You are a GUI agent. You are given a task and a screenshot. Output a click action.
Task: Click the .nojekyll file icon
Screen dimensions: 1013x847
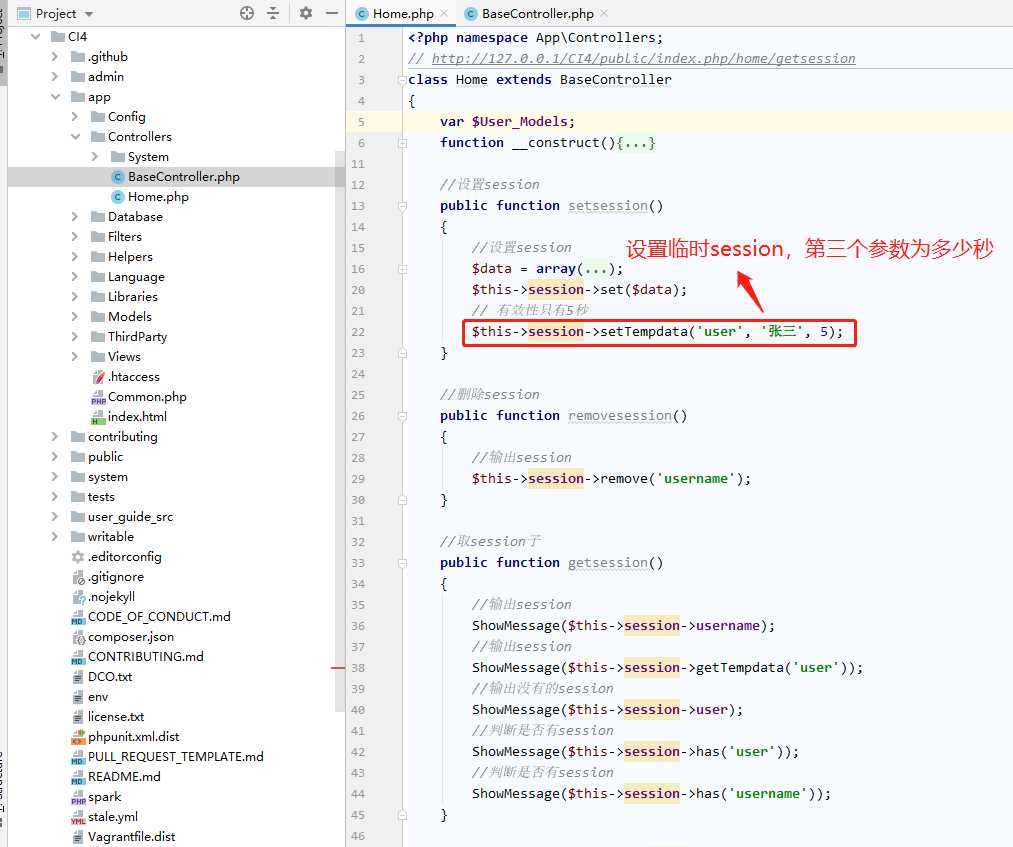78,597
